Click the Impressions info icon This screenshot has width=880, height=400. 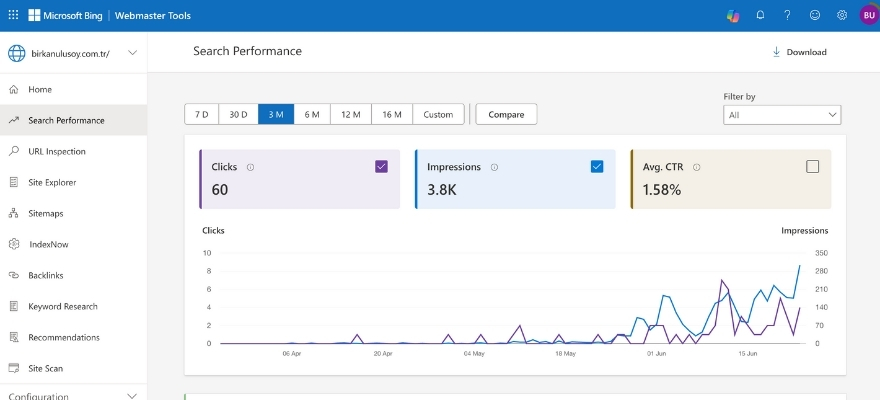(x=494, y=167)
